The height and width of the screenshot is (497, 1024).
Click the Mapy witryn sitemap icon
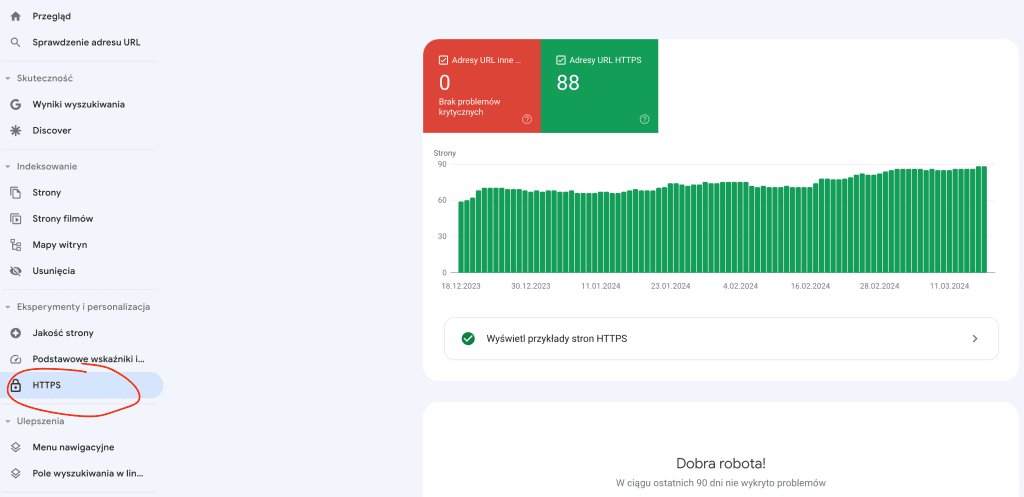16,245
